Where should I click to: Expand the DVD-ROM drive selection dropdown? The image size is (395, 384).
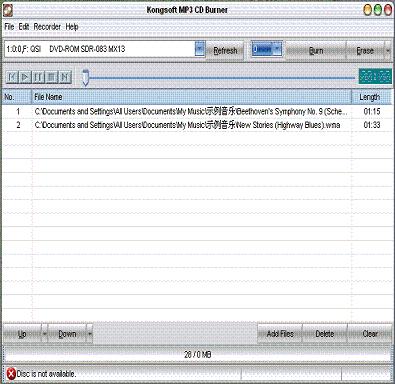coord(199,49)
